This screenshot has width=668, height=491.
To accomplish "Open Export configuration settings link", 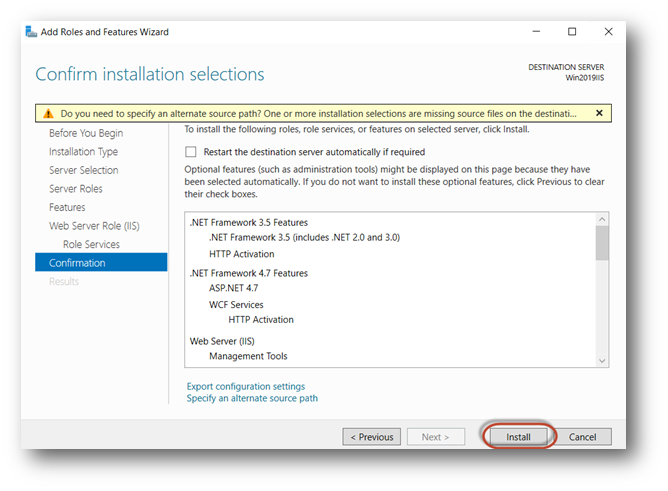I will [246, 386].
